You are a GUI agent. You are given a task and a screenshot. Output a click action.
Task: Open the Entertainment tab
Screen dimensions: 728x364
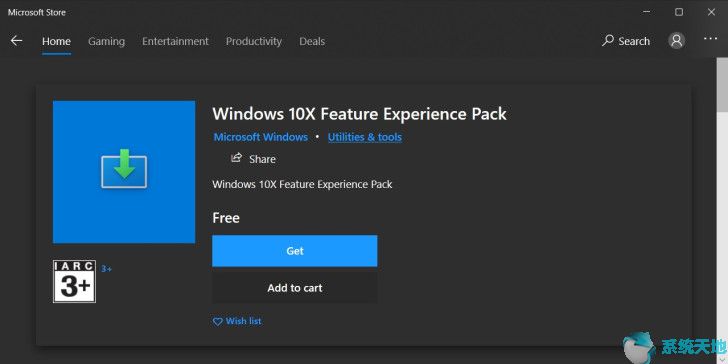point(175,41)
